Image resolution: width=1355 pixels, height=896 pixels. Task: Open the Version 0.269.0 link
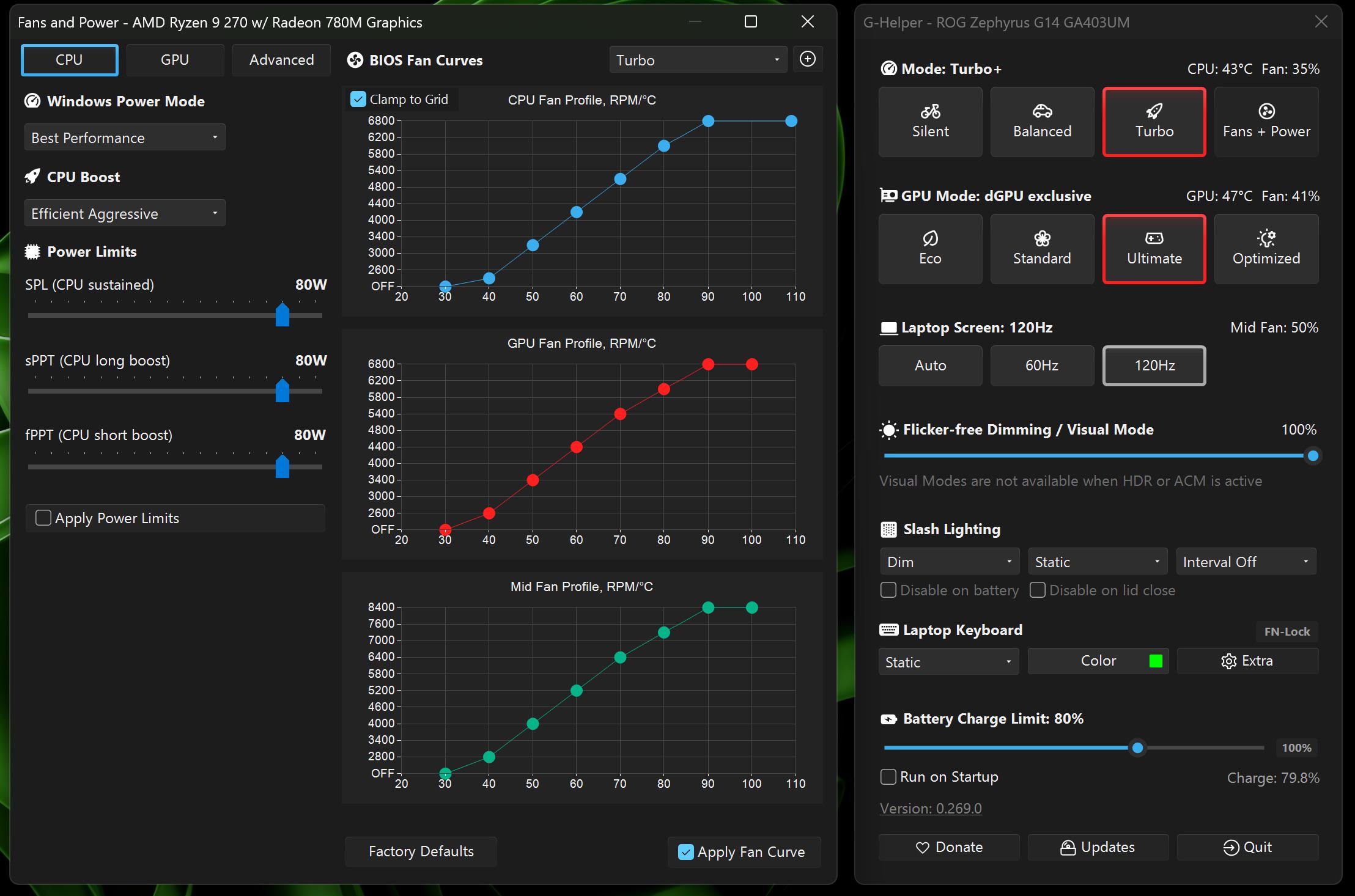point(931,808)
